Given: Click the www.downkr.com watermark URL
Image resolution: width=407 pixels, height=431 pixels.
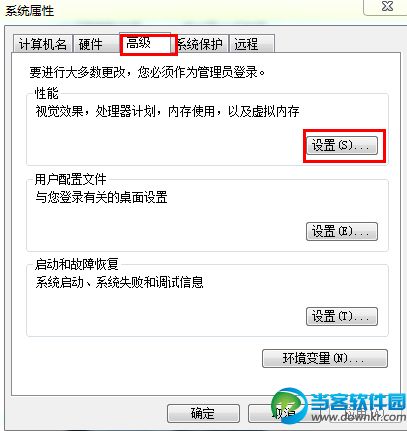Looking at the screenshot, I should click(359, 416).
